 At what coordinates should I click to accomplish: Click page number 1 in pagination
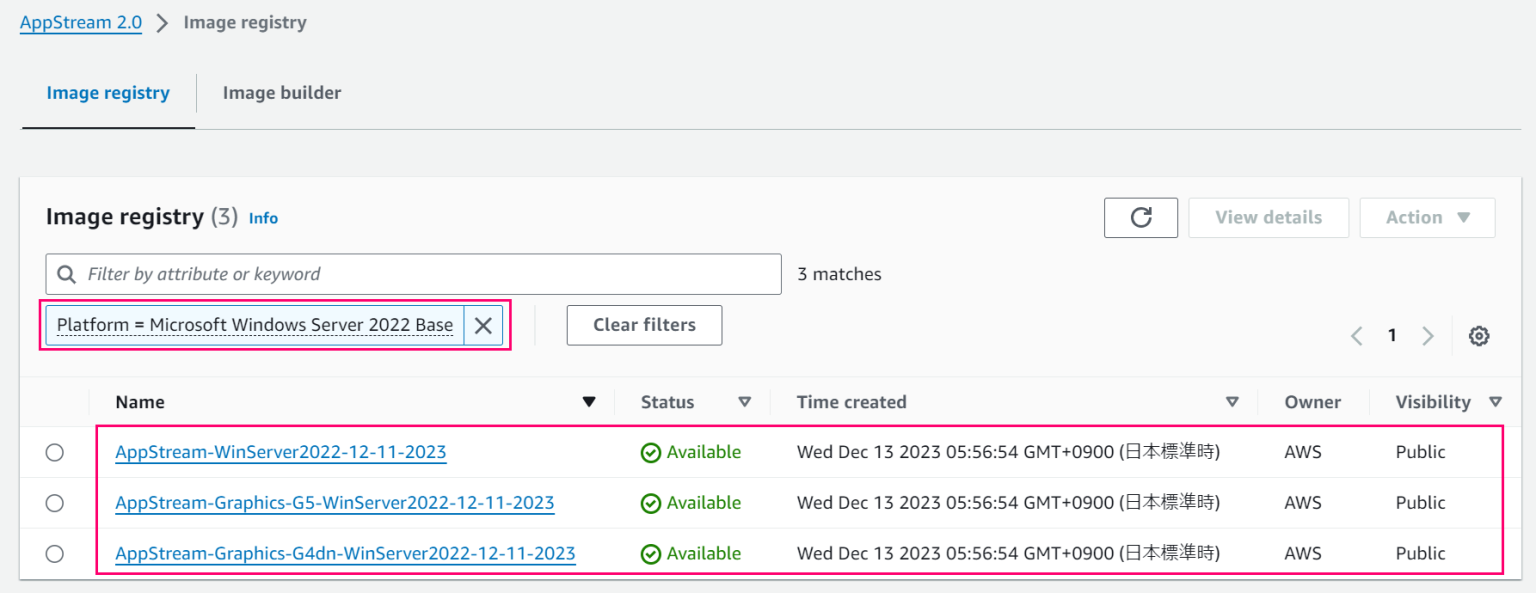coord(1392,335)
